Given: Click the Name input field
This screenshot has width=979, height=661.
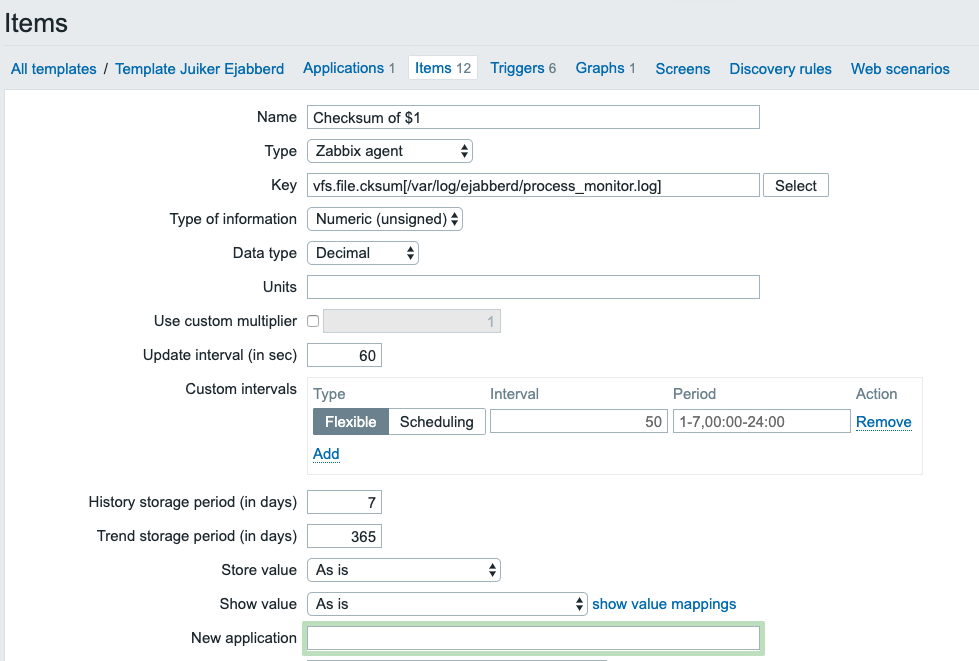Looking at the screenshot, I should (533, 117).
